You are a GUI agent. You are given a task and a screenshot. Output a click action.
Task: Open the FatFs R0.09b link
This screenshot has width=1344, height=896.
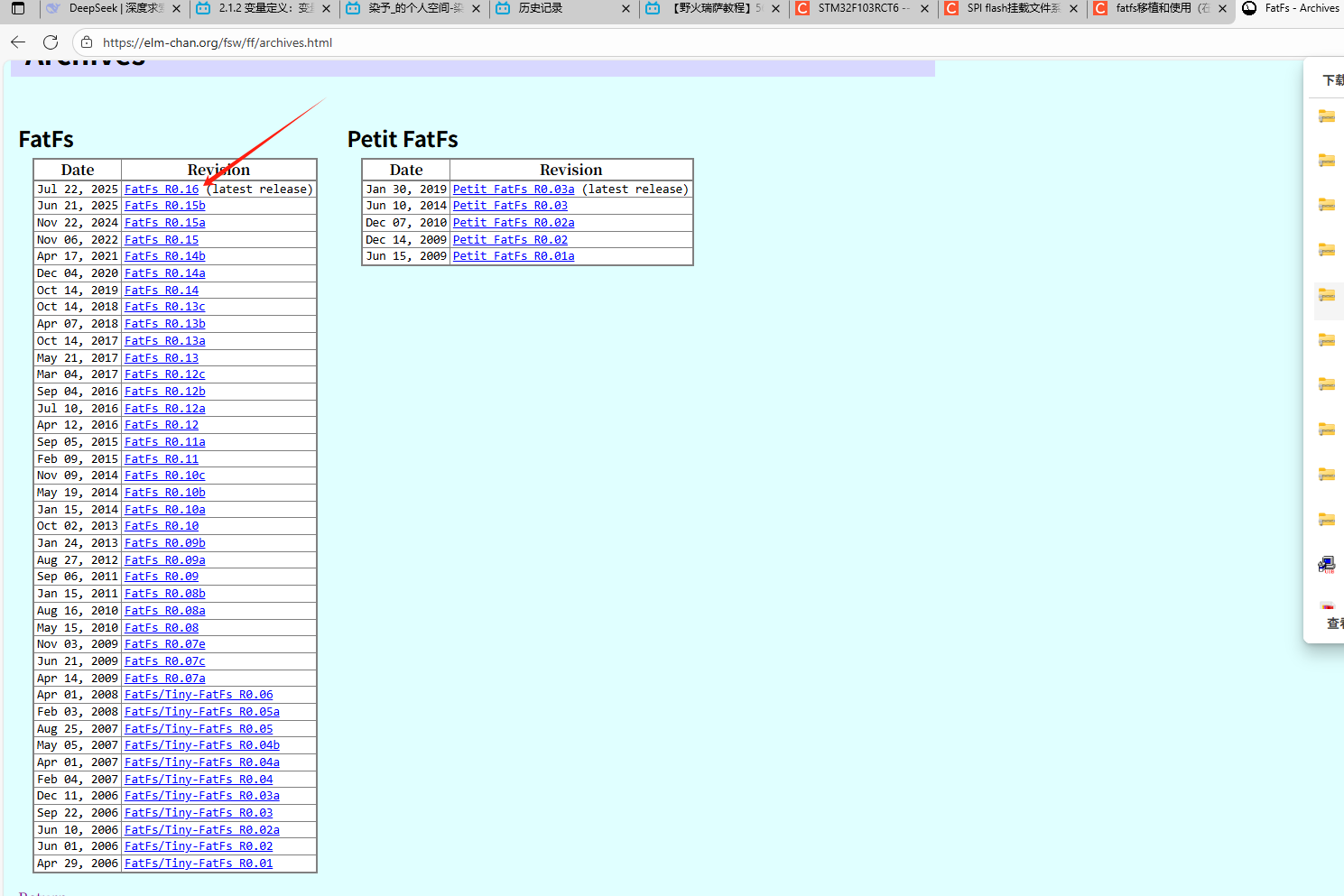165,543
